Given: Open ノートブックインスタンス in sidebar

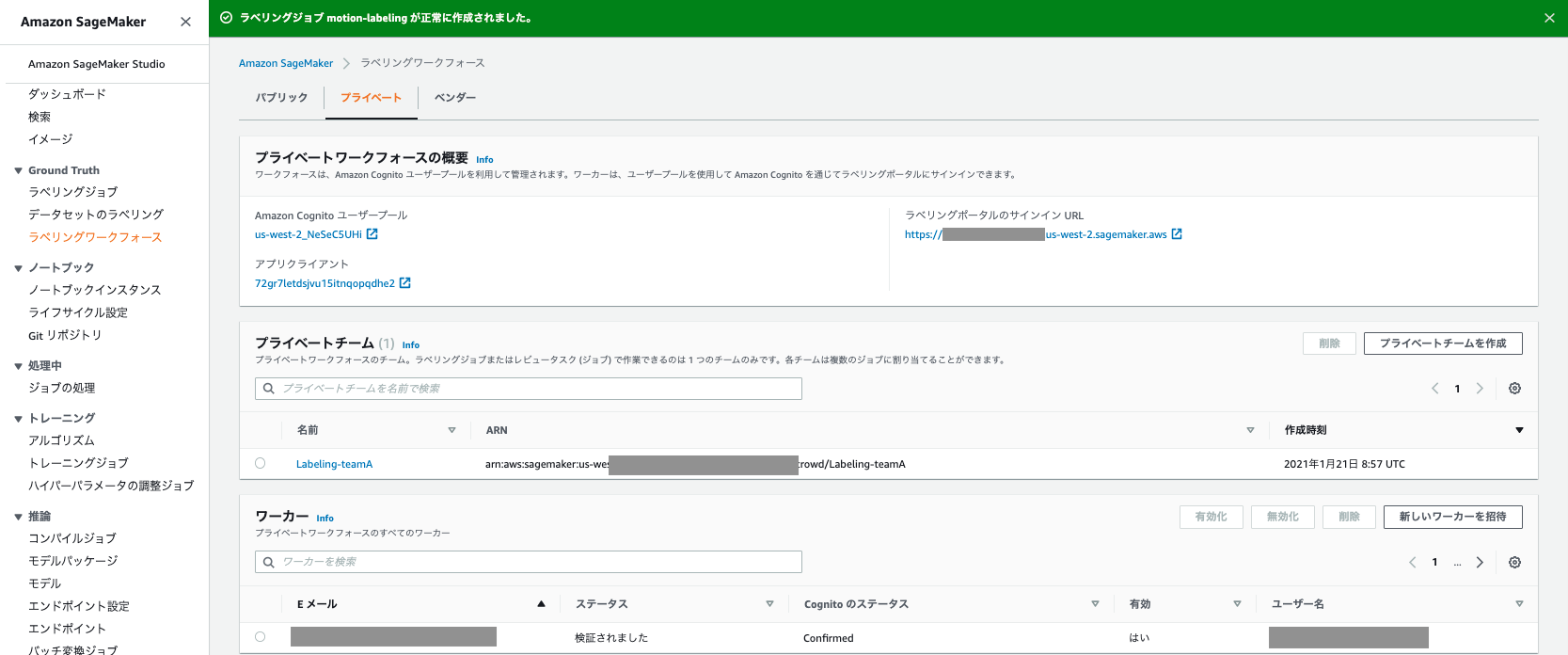Looking at the screenshot, I should (94, 290).
